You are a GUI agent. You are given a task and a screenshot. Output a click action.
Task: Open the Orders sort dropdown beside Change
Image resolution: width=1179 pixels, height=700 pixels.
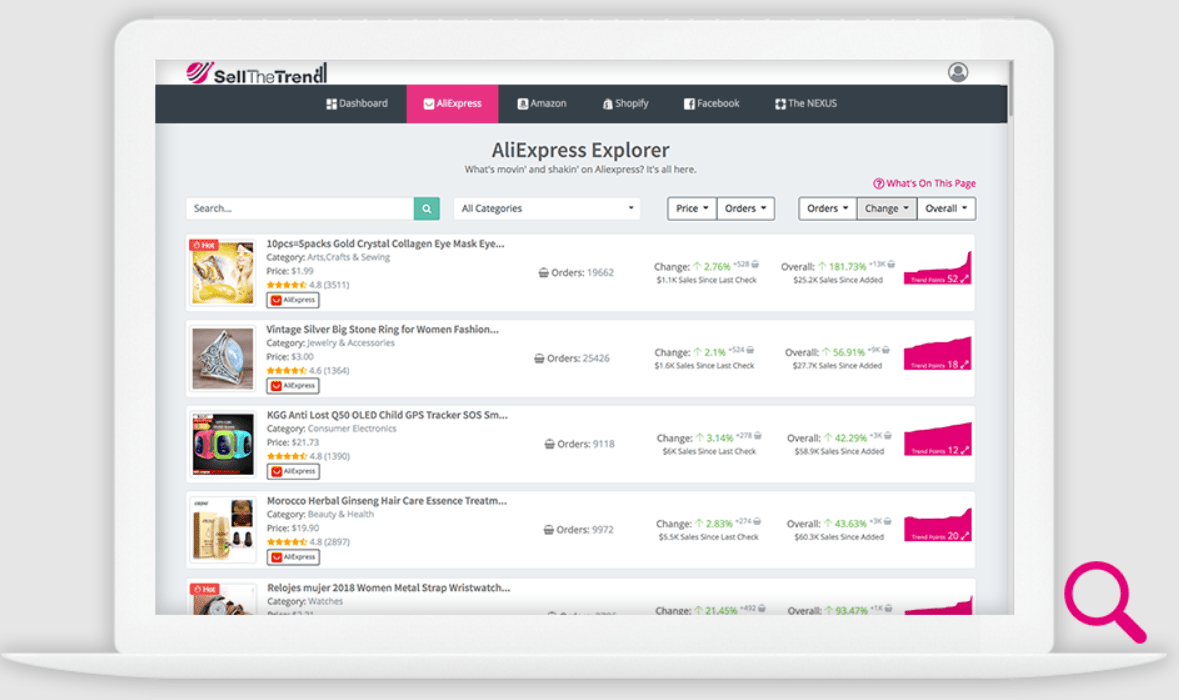click(x=828, y=208)
